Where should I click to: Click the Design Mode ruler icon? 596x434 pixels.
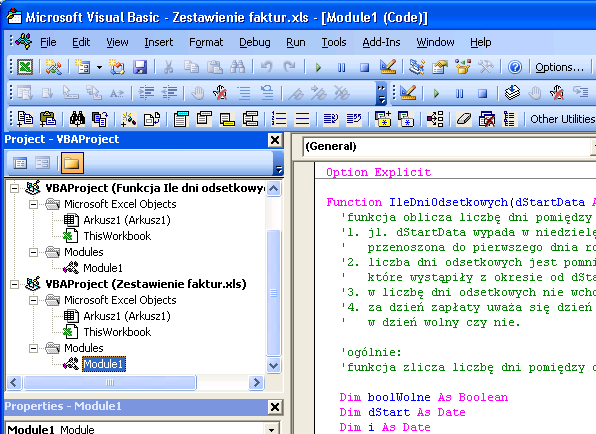(x=388, y=67)
